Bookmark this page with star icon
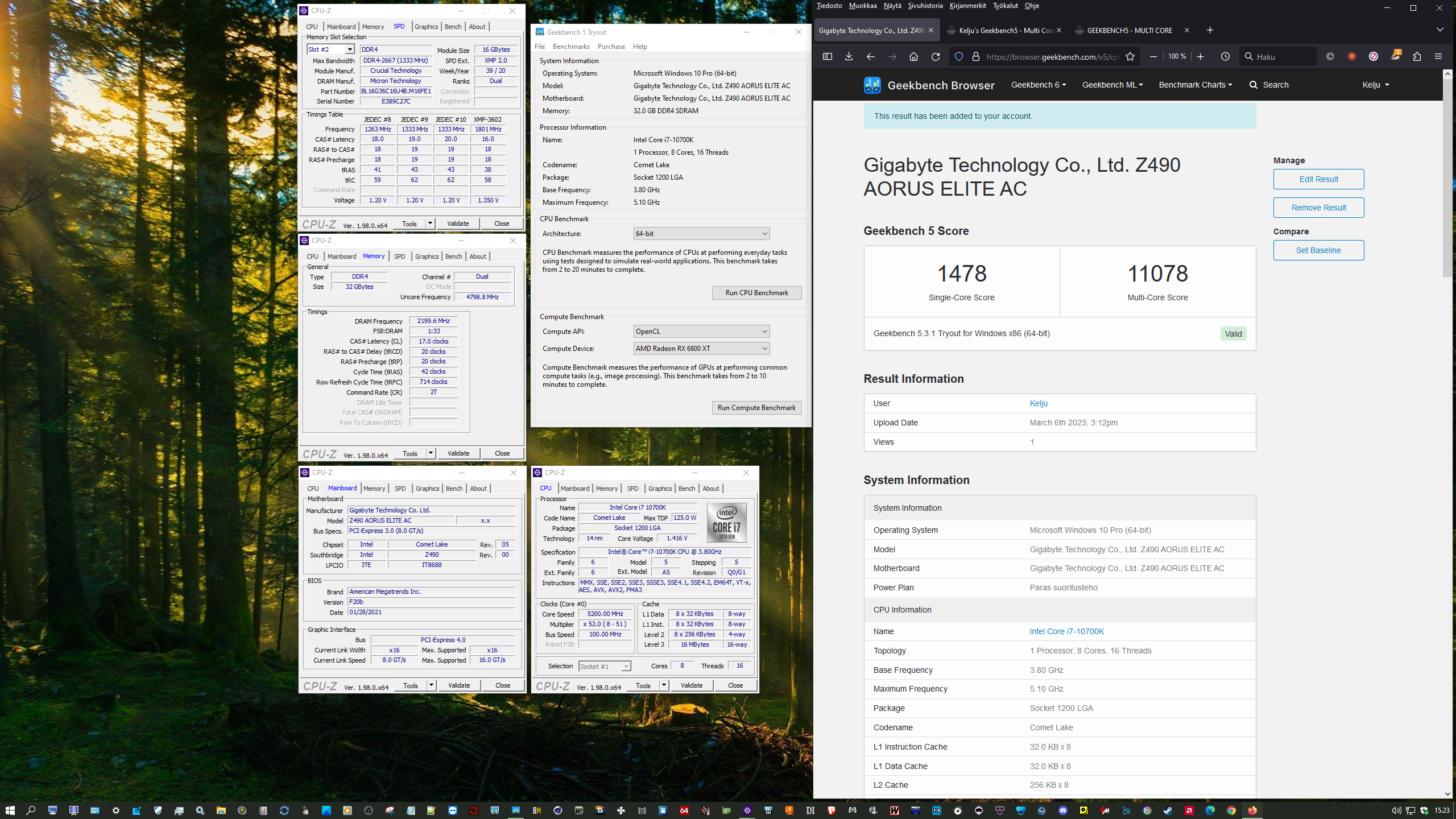 (x=1130, y=56)
